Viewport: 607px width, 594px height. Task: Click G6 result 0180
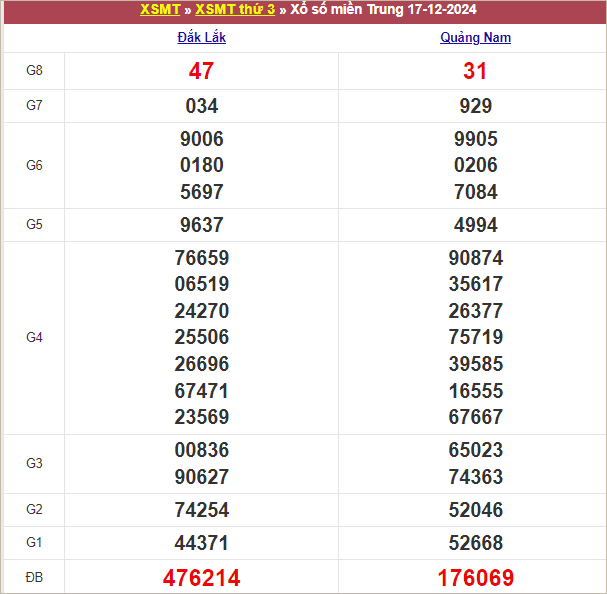click(202, 165)
